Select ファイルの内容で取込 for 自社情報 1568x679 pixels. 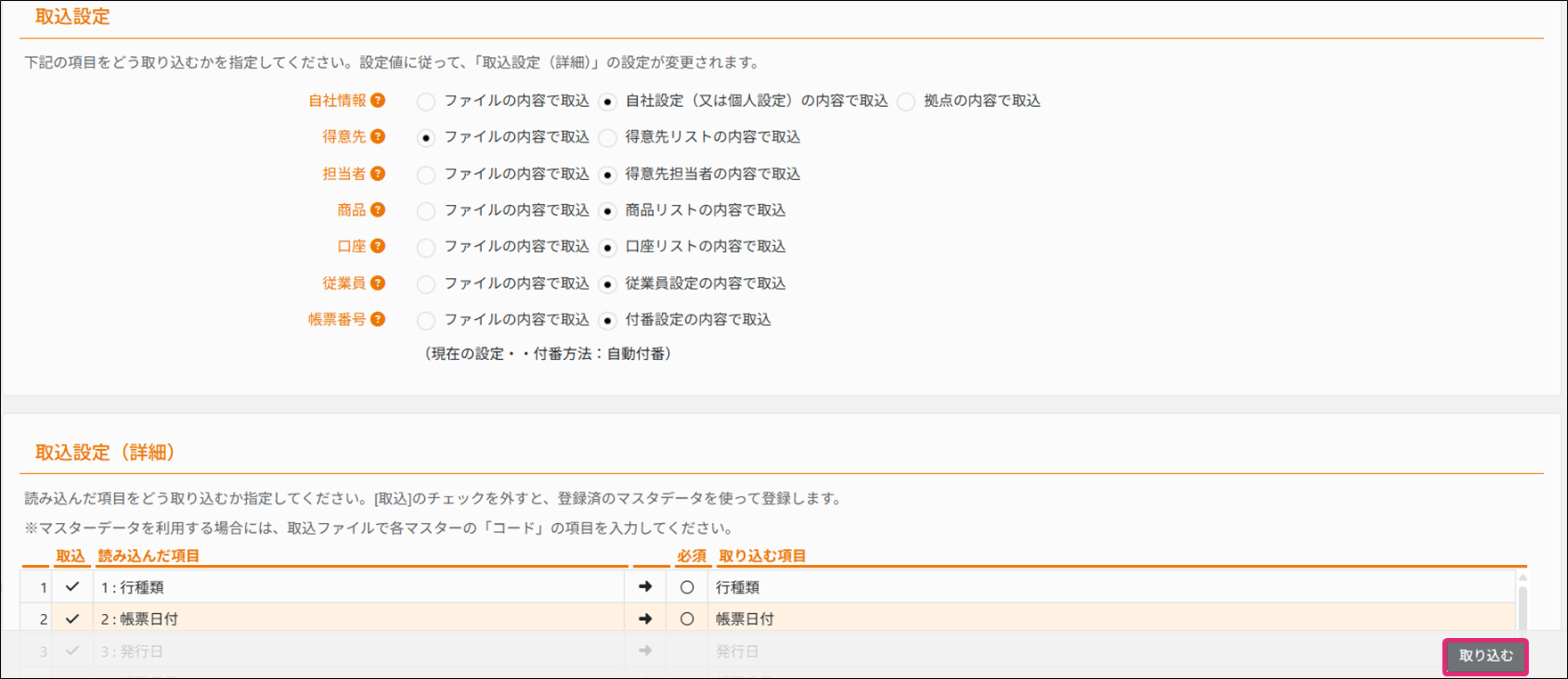(x=427, y=102)
